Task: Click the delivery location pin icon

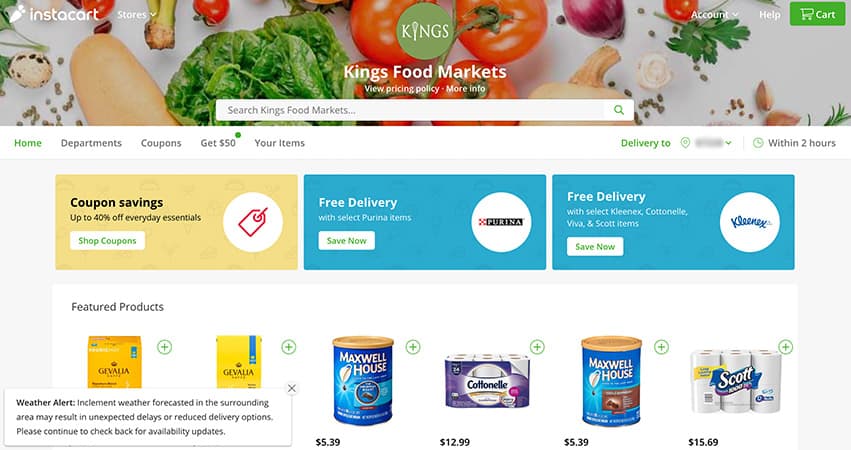Action: (x=685, y=143)
